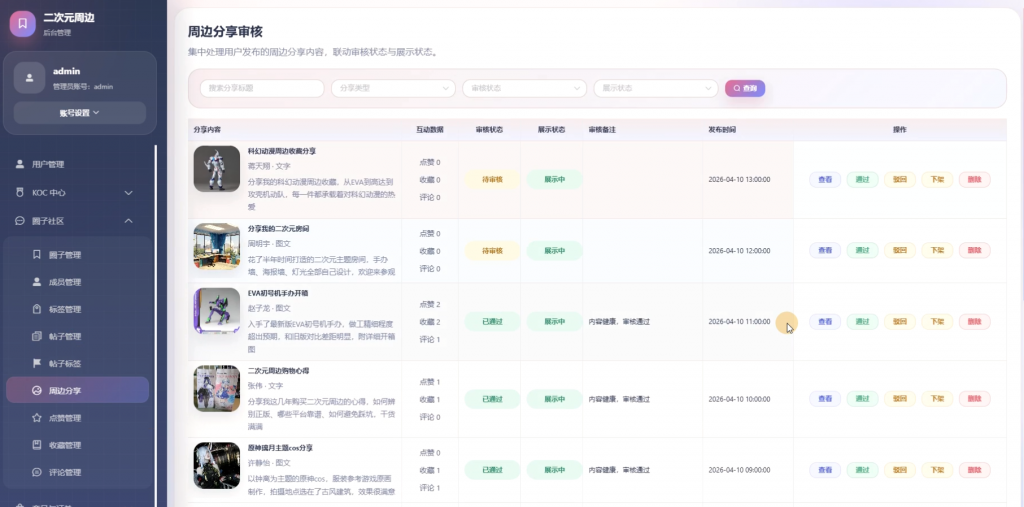This screenshot has width=1024, height=507.
Task: Click the 帖子管理 copy icon
Action: (37, 336)
